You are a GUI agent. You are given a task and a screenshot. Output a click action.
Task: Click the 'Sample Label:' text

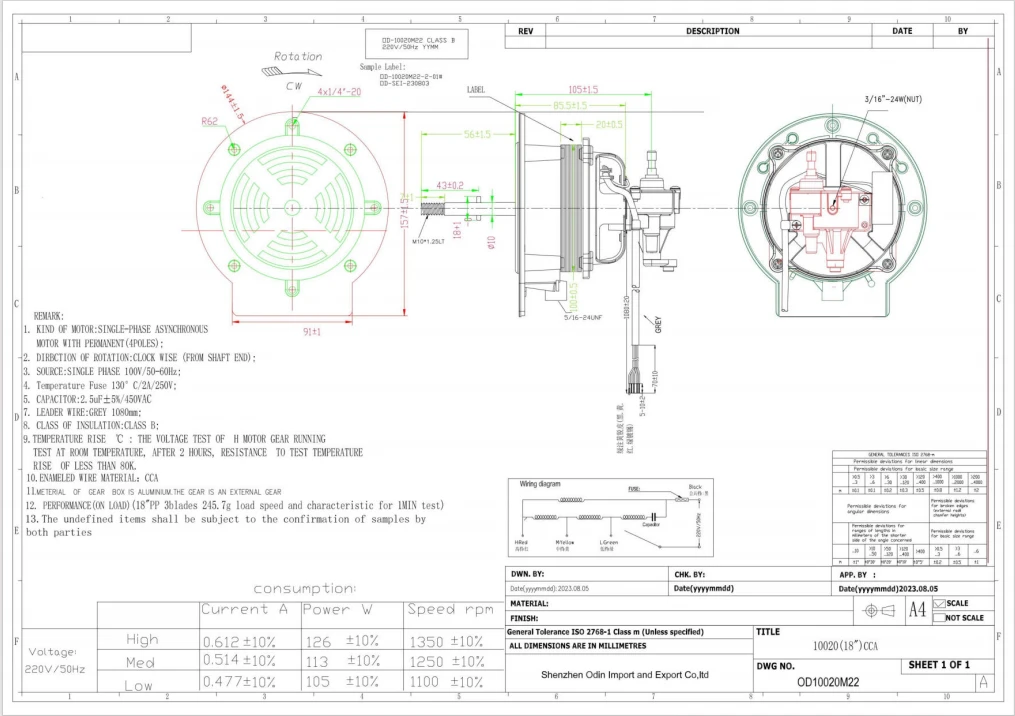pos(383,67)
